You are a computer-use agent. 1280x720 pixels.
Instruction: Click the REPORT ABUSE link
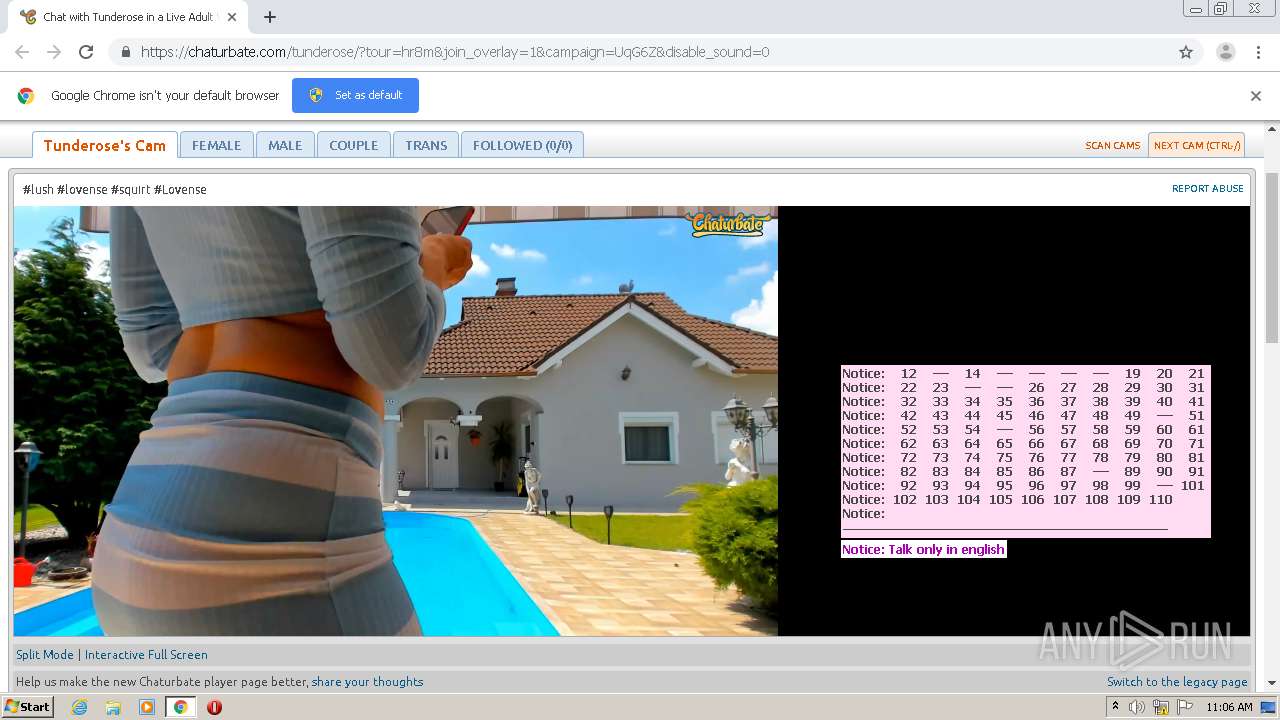click(x=1207, y=188)
